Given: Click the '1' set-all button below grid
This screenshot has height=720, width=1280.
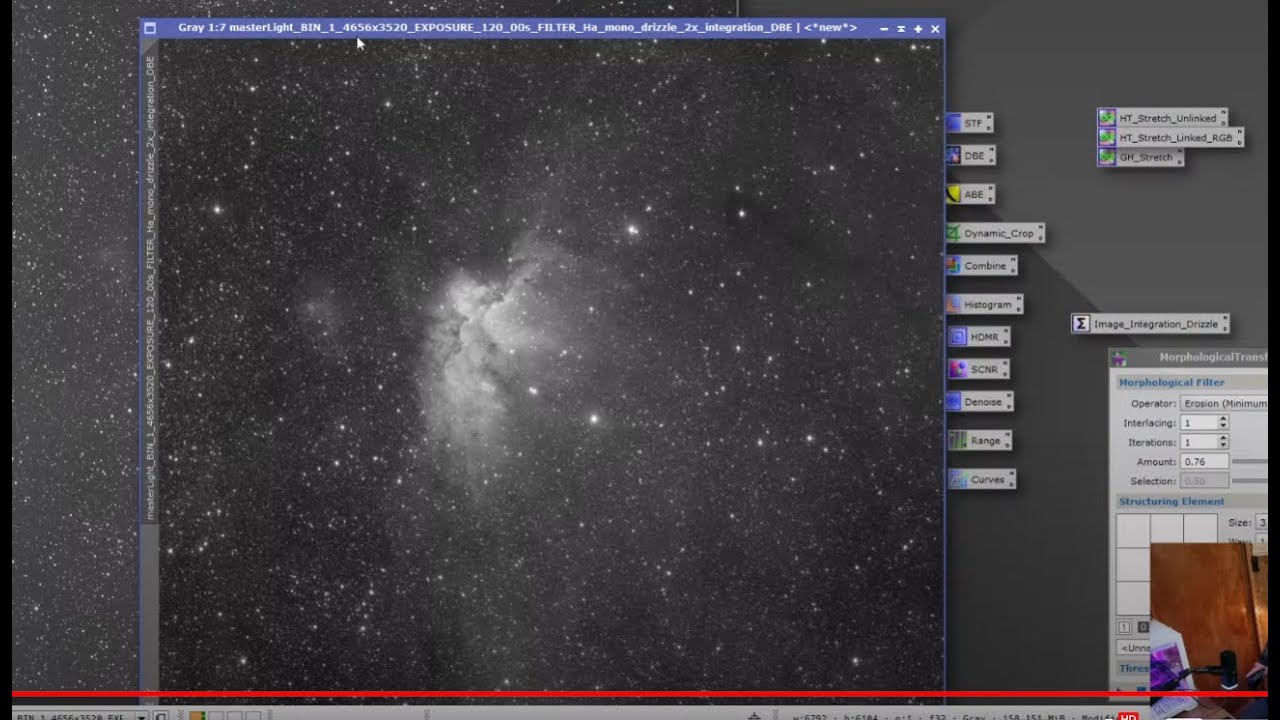Looking at the screenshot, I should click(1124, 628).
